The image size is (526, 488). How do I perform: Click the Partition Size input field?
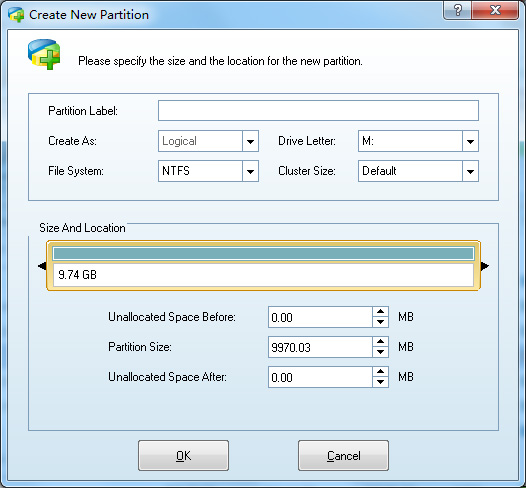coord(320,347)
